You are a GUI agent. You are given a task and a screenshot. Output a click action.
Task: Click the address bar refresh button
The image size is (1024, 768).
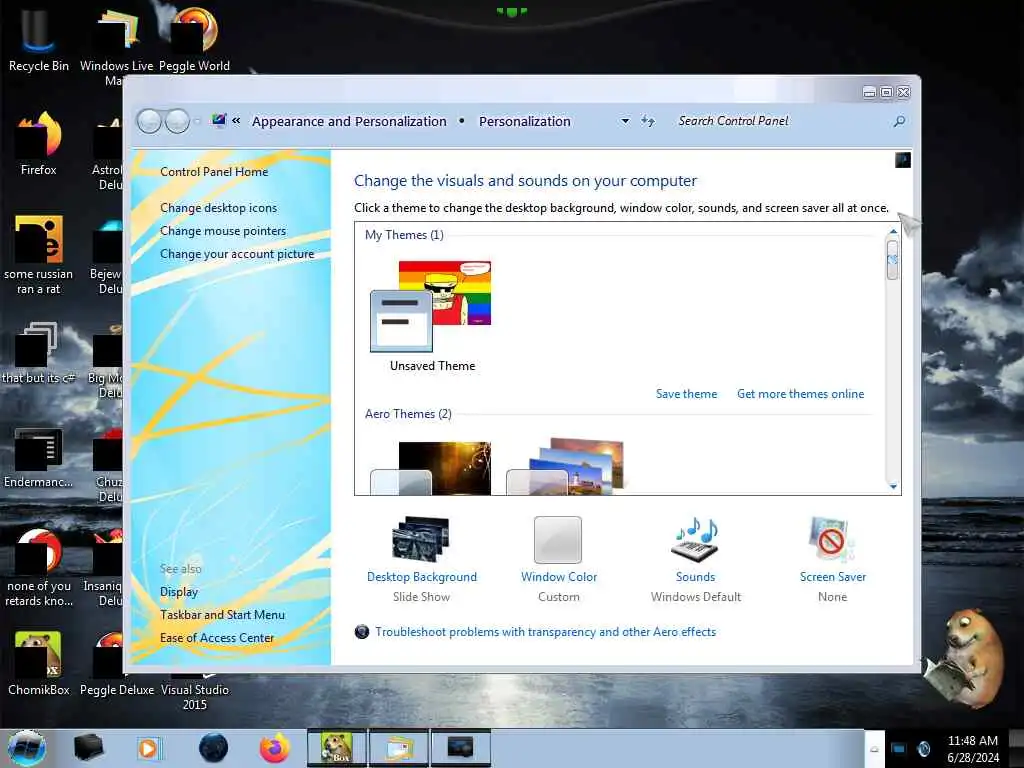648,121
